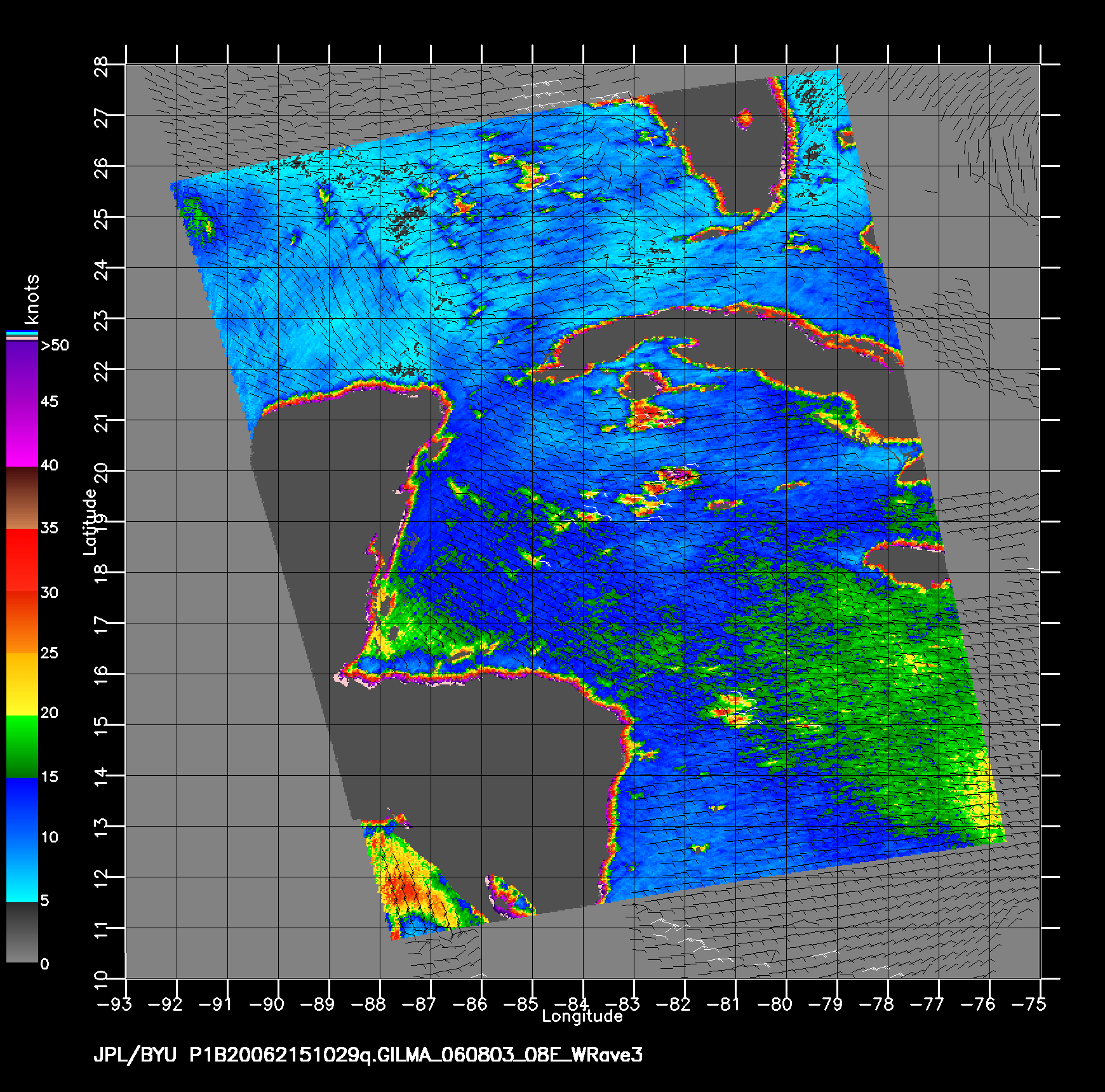The width and height of the screenshot is (1105, 1092).
Task: Pick the cyan 5-10 knot color band
Action: click(22, 871)
